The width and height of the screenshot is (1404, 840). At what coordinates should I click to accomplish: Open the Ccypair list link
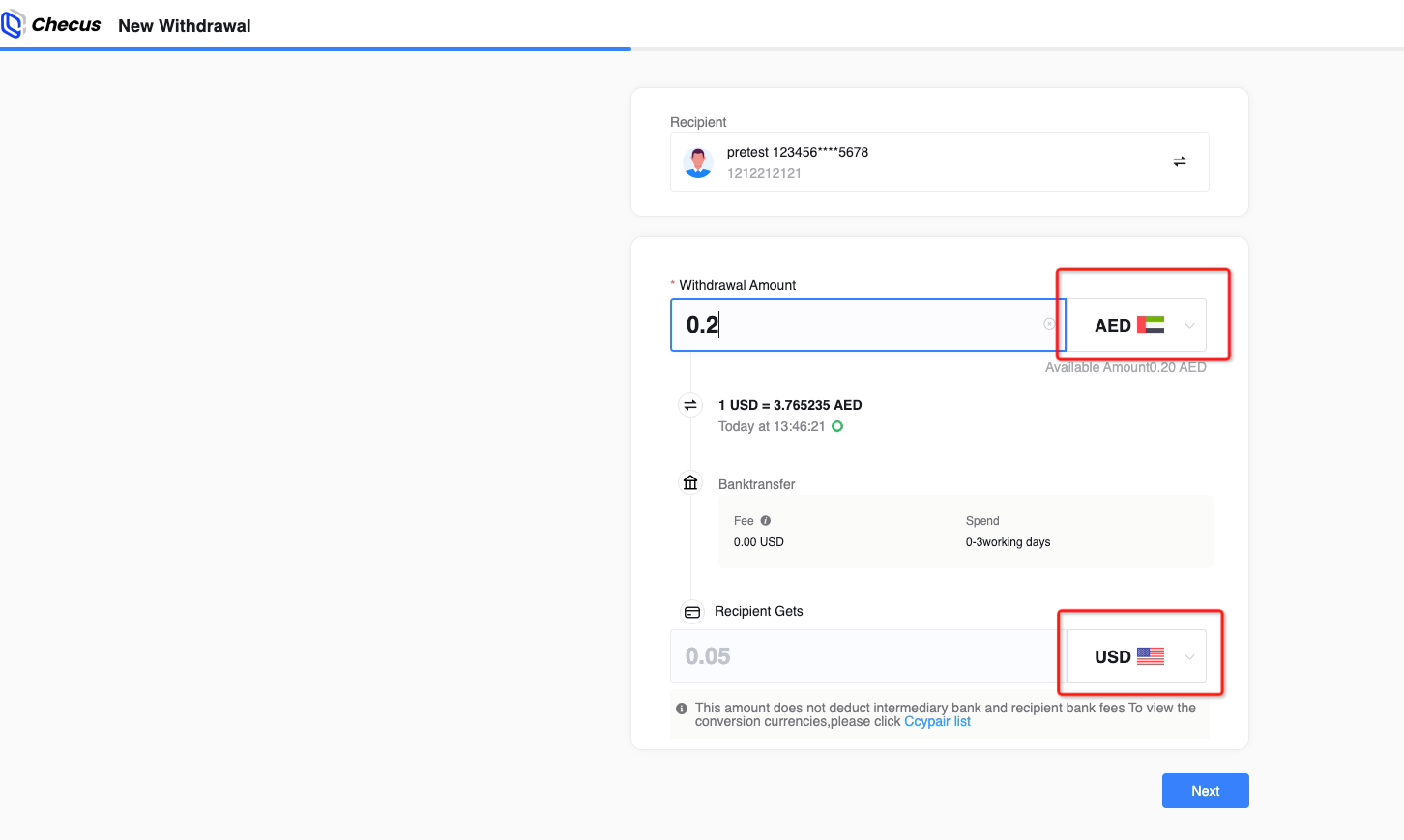(937, 722)
